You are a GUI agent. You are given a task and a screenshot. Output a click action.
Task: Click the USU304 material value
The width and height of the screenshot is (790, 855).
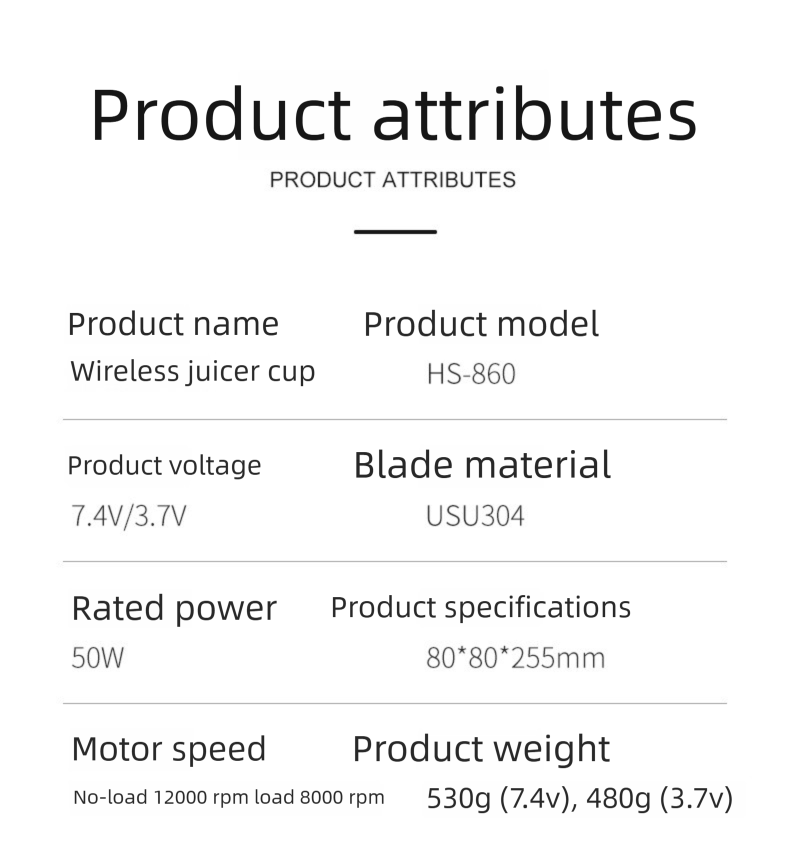475,516
